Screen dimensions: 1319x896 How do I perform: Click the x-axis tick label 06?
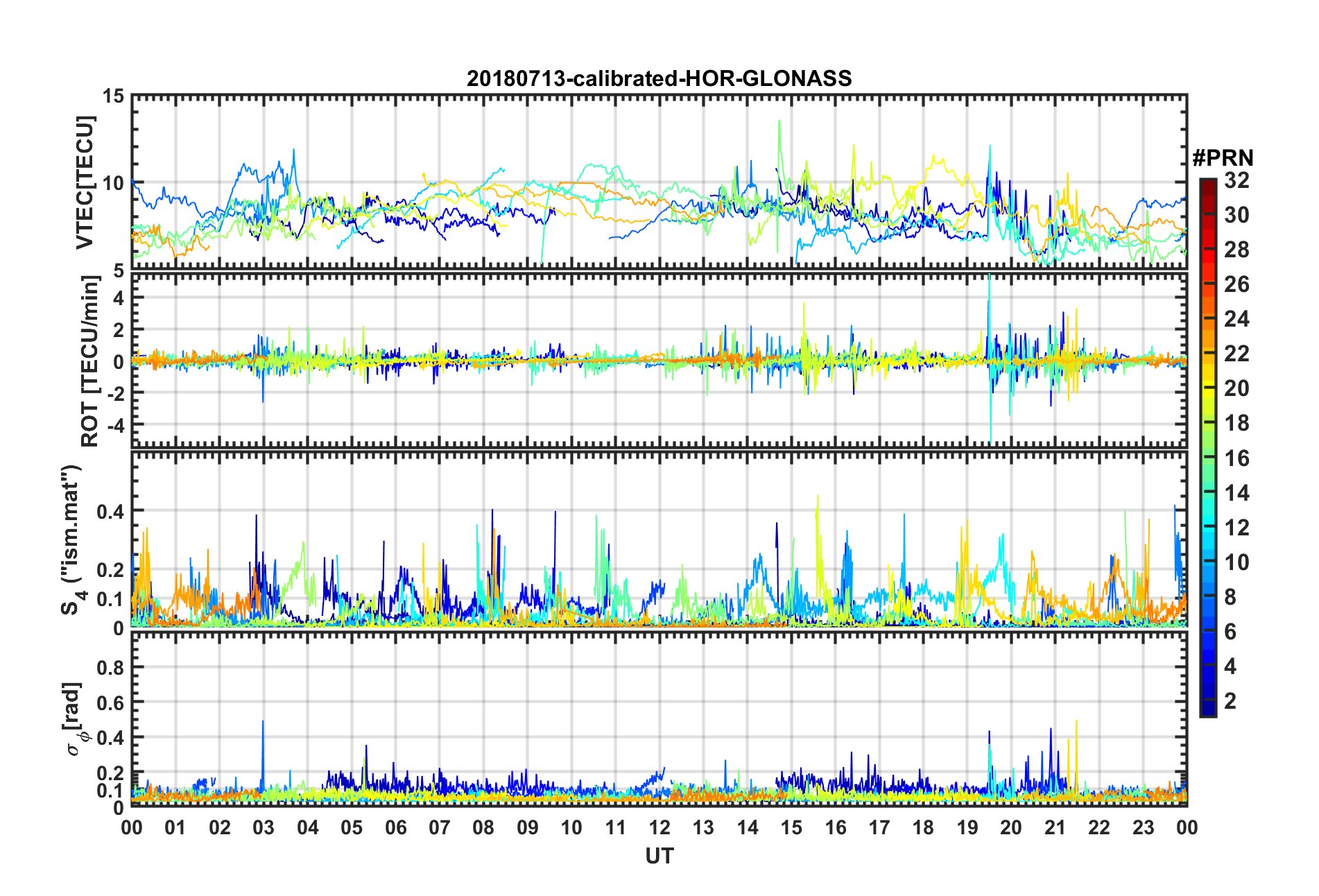pos(396,828)
